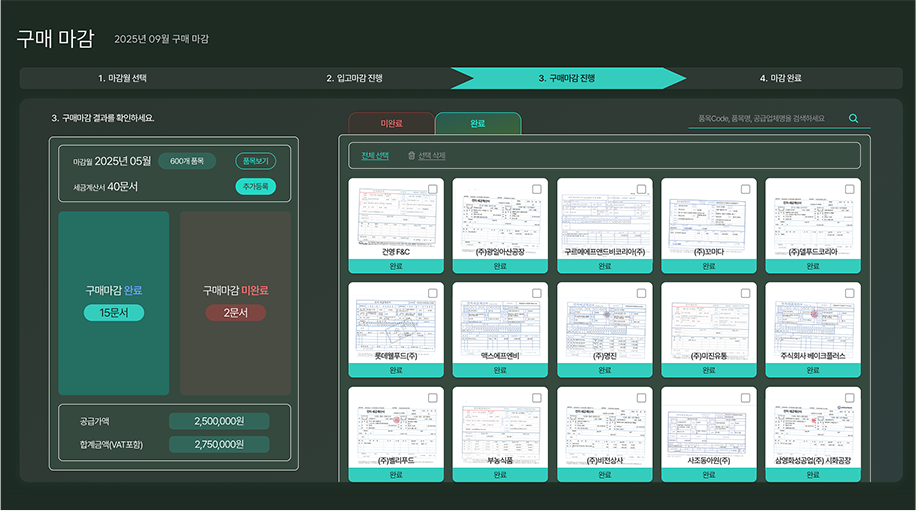Click the trash icon next to 선택 삭제
The image size is (916, 511).
click(411, 156)
